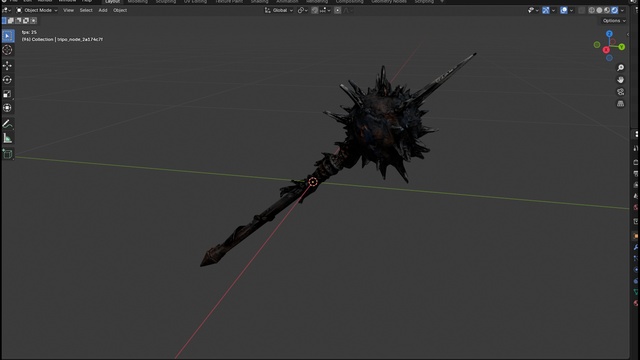Open the editor type dropdown
The image size is (640, 360).
coord(6,10)
